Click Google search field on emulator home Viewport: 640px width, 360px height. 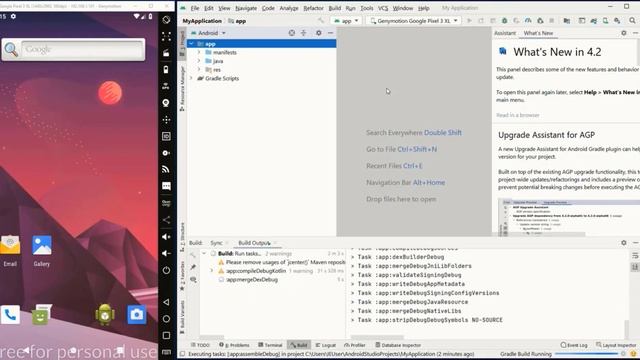(x=83, y=49)
